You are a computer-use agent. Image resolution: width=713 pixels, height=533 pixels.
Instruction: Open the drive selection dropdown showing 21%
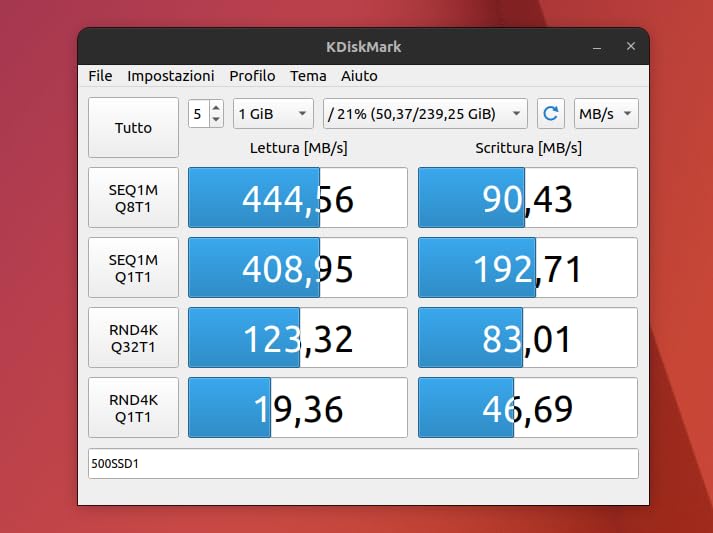[x=425, y=114]
